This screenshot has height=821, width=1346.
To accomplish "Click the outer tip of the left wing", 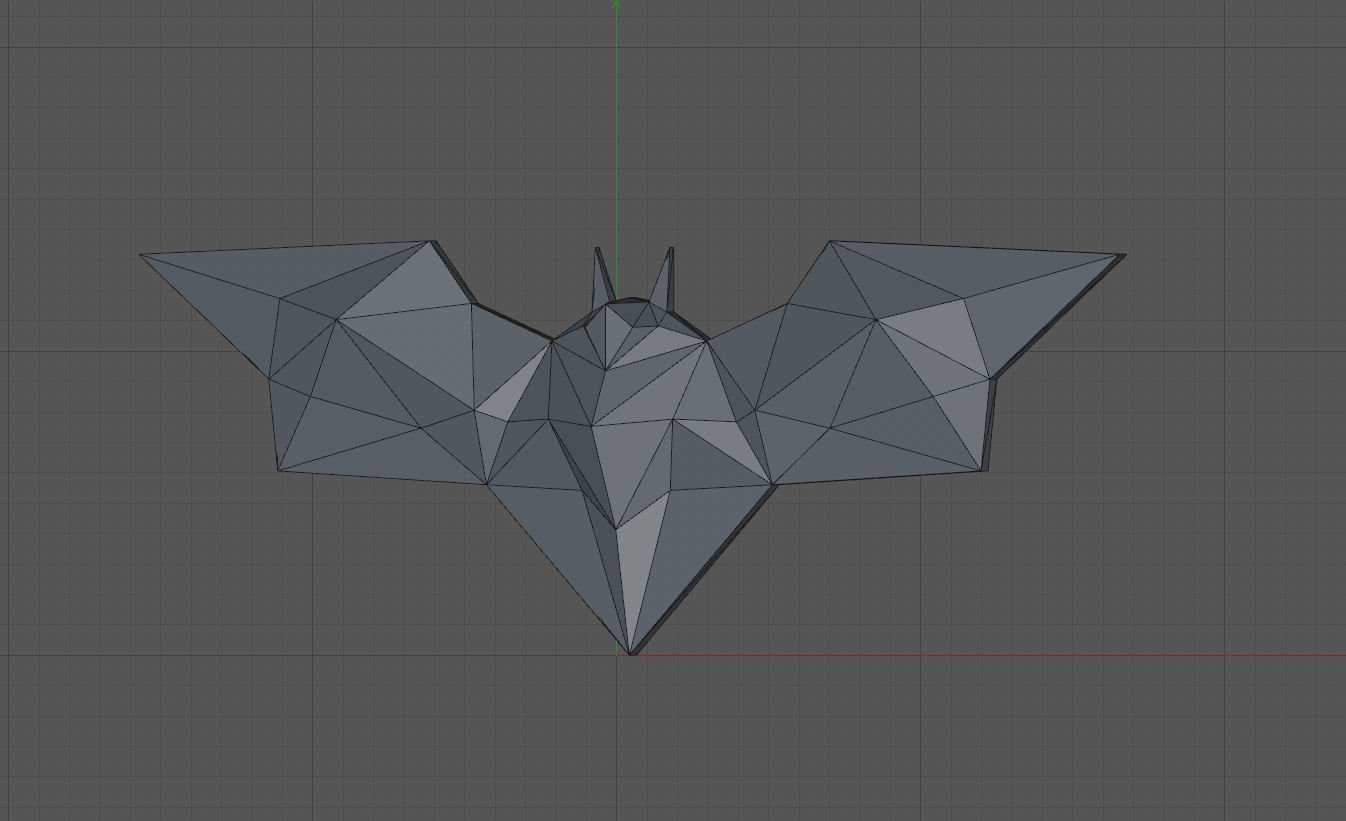I will coord(142,256).
